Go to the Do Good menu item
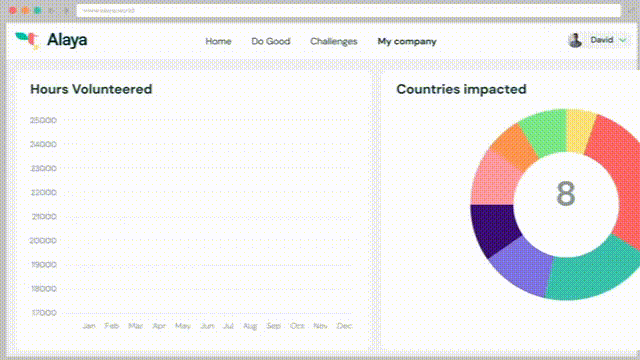Screen dimensions: 640x360 (x=271, y=41)
